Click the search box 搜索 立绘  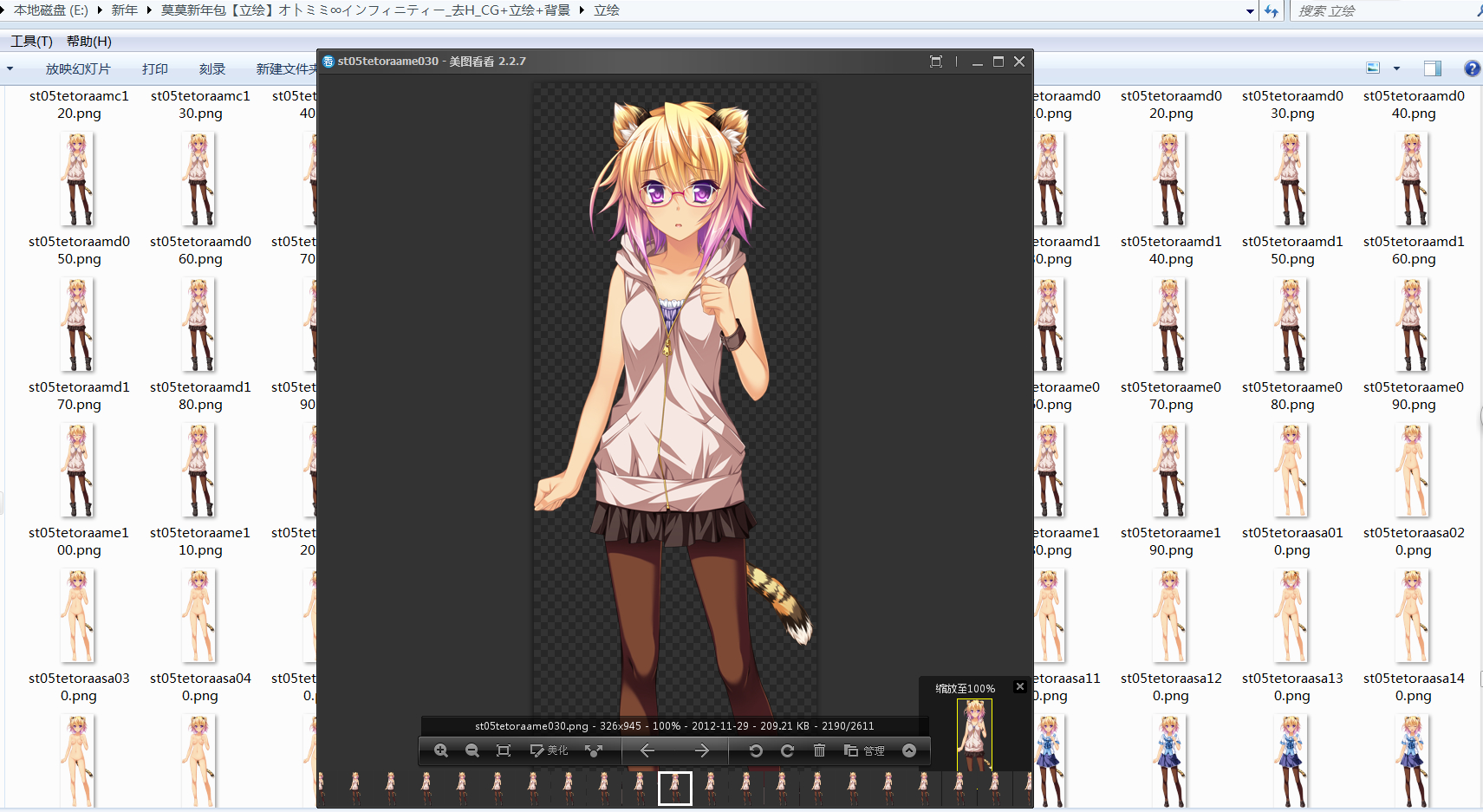(1384, 11)
